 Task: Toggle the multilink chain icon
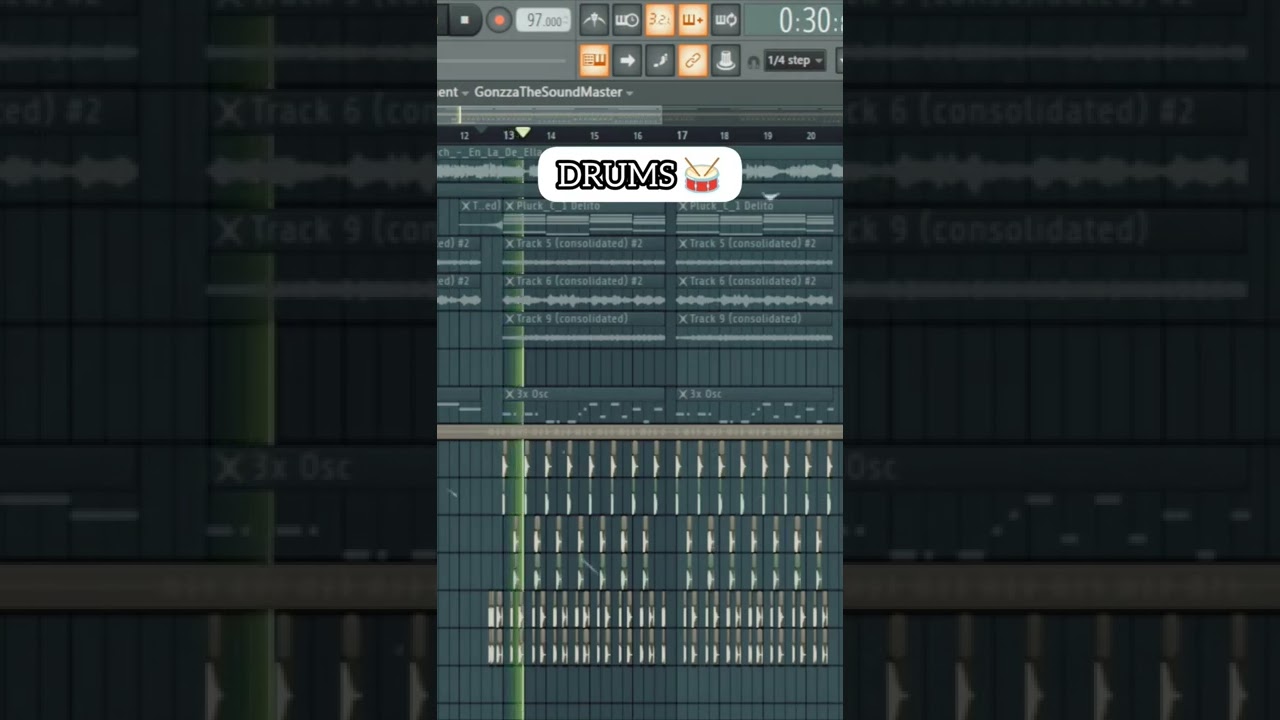692,61
